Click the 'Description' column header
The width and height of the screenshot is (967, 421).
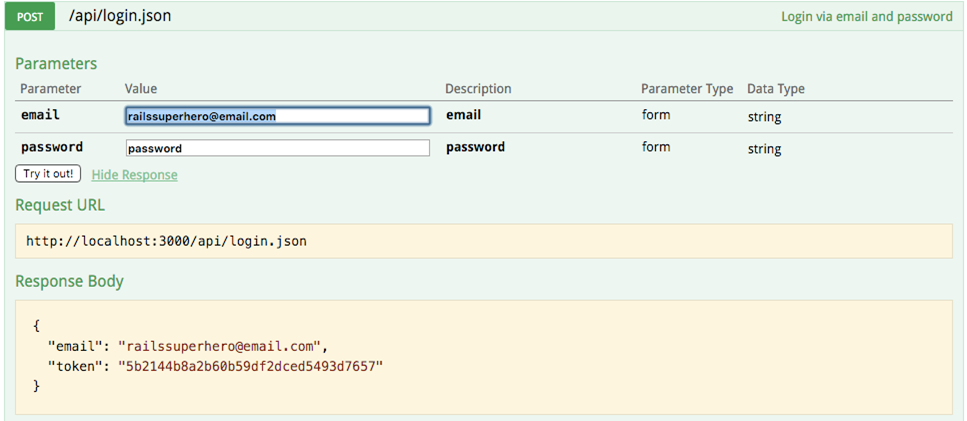point(478,89)
